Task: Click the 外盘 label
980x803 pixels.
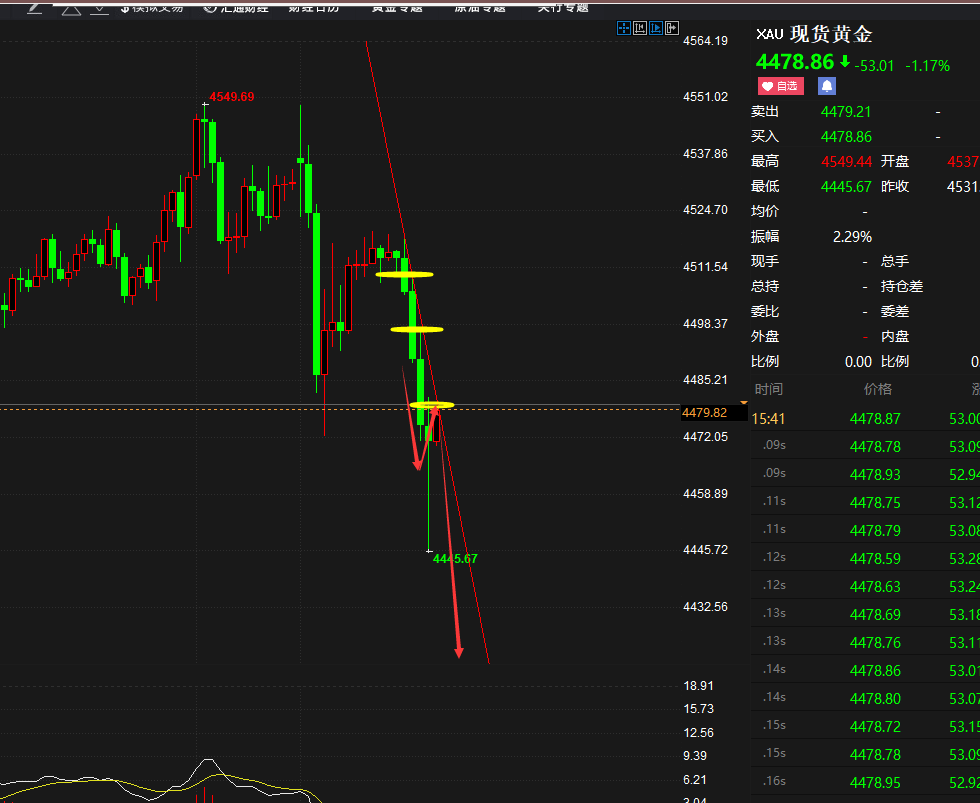Action: (x=764, y=336)
